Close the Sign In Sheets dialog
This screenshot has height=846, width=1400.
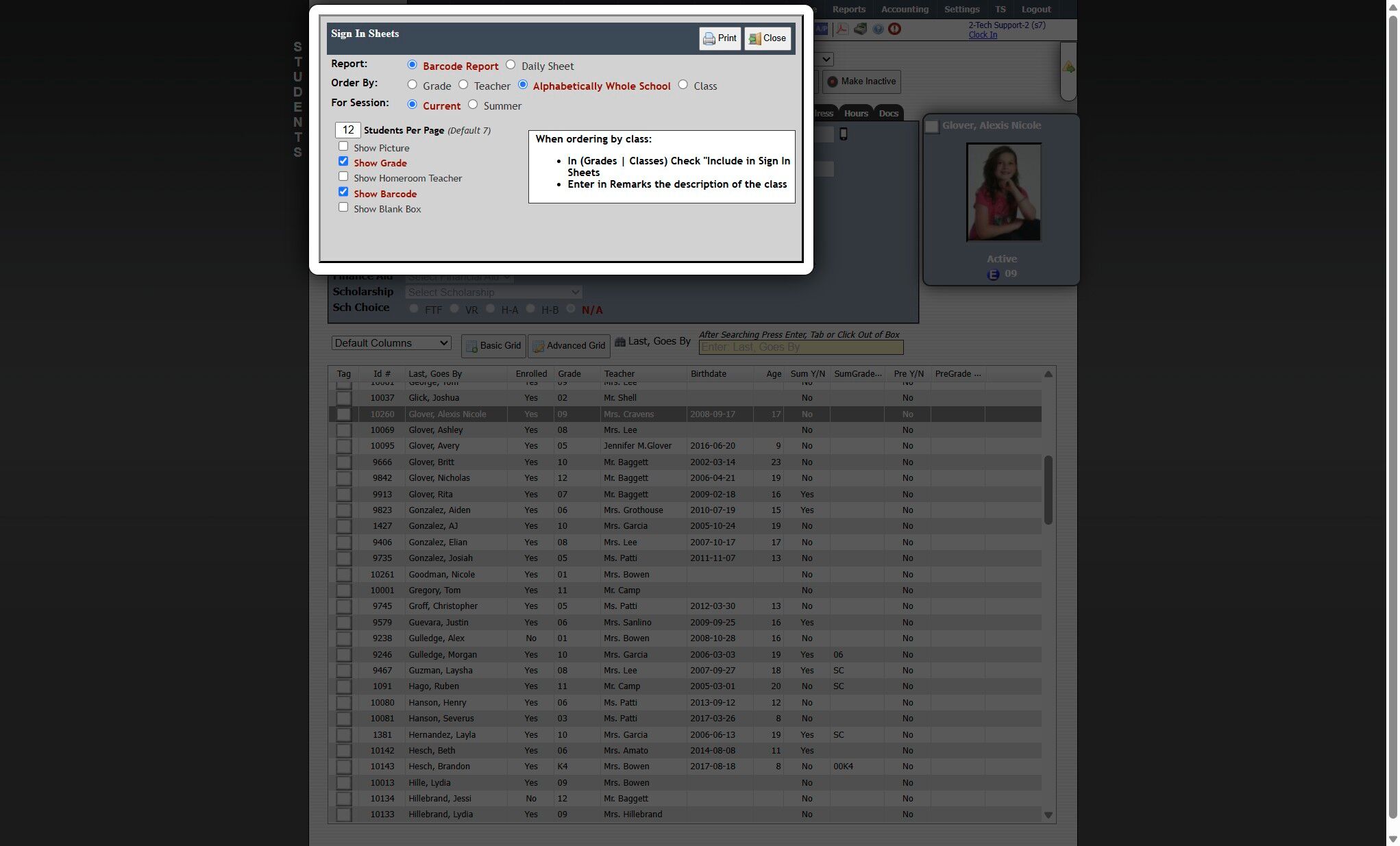pyautogui.click(x=767, y=38)
